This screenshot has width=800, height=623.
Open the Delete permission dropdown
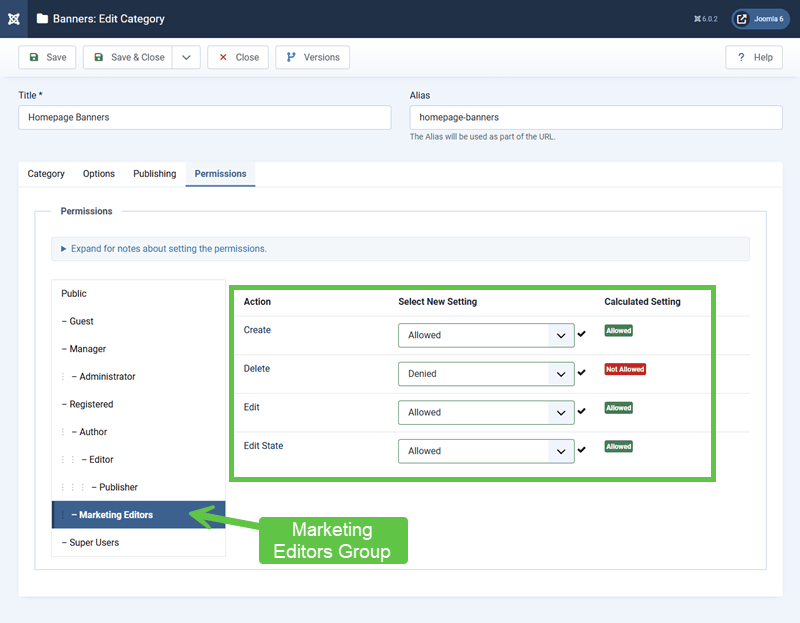click(x=486, y=374)
